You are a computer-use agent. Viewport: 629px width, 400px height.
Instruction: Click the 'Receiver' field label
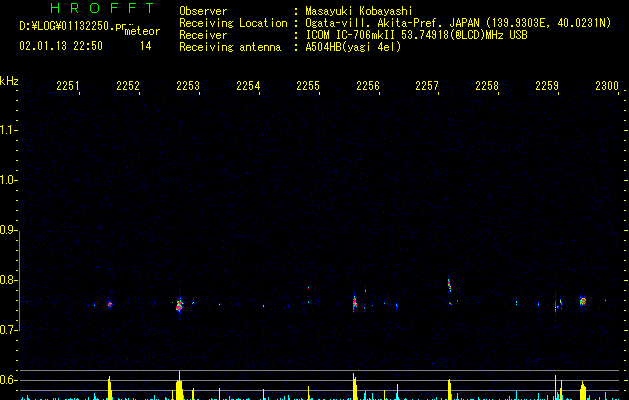(203, 35)
